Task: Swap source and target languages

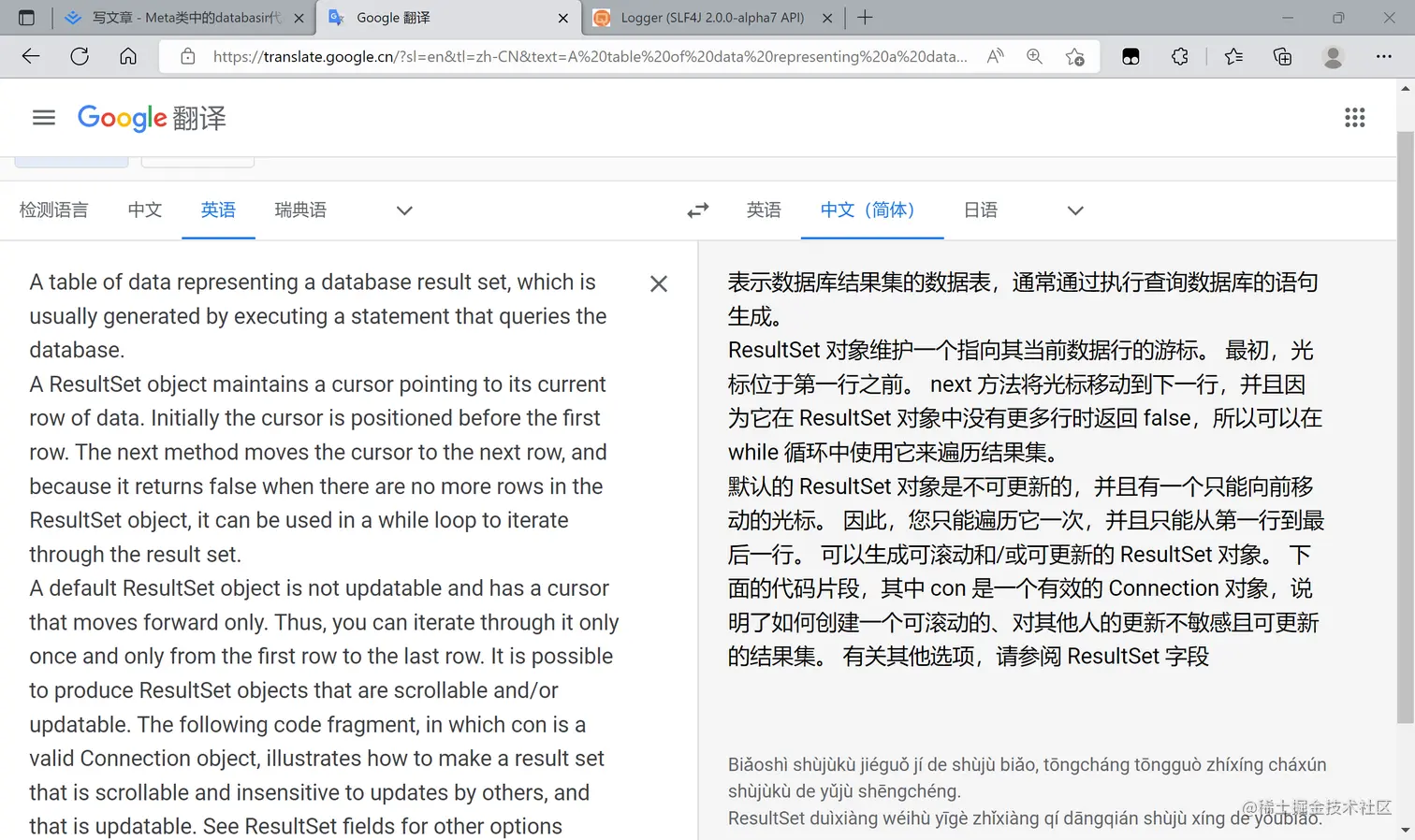Action: click(x=698, y=210)
